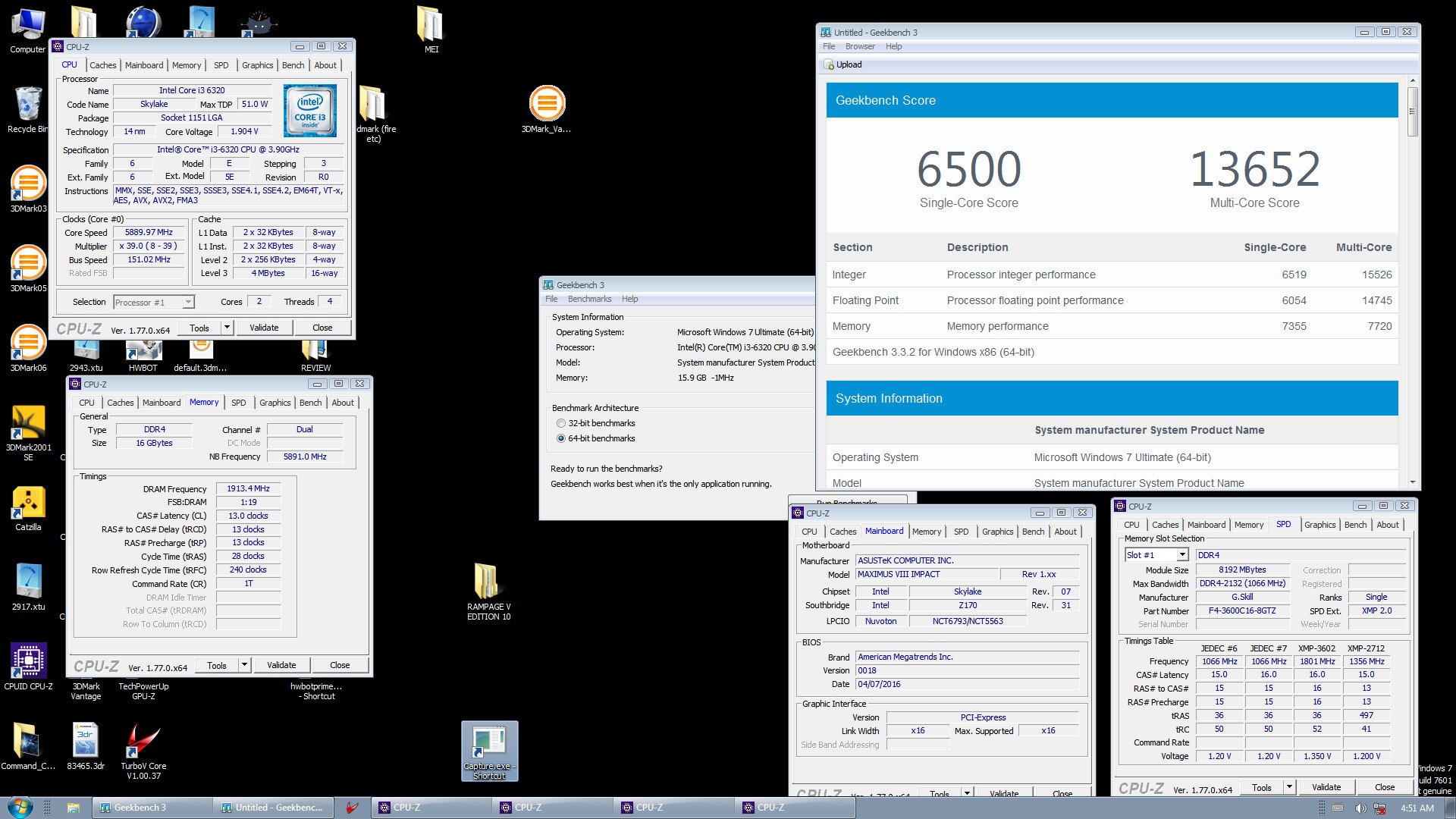Viewport: 1456px width, 819px height.
Task: Click the MAXIMUS VIII IMPACT model field
Action: point(927,574)
